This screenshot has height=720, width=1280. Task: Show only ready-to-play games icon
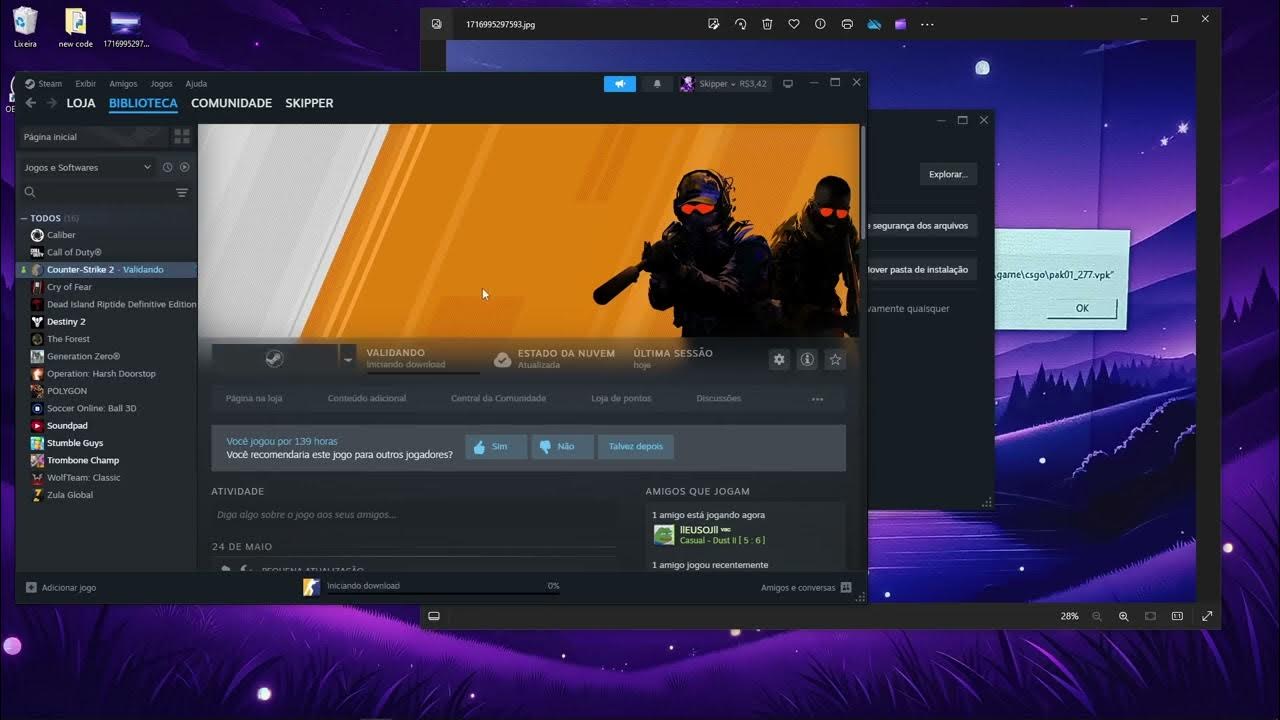point(184,167)
